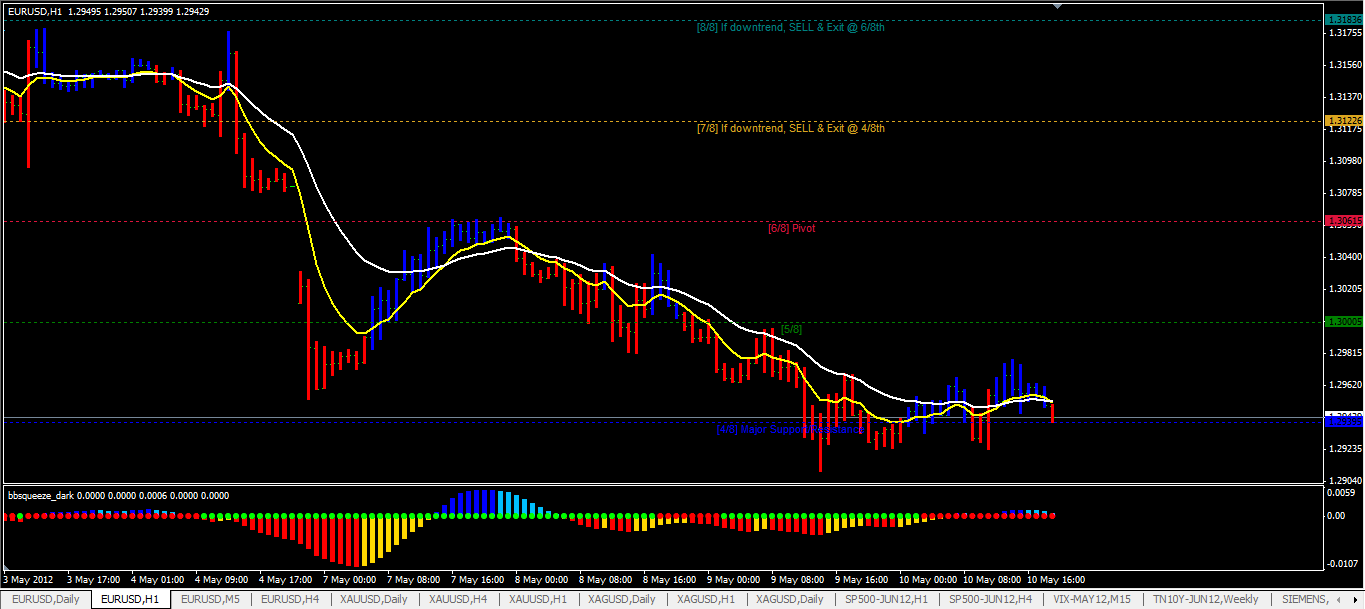Open the XAGUSD,H1 chart tab

coord(705,599)
